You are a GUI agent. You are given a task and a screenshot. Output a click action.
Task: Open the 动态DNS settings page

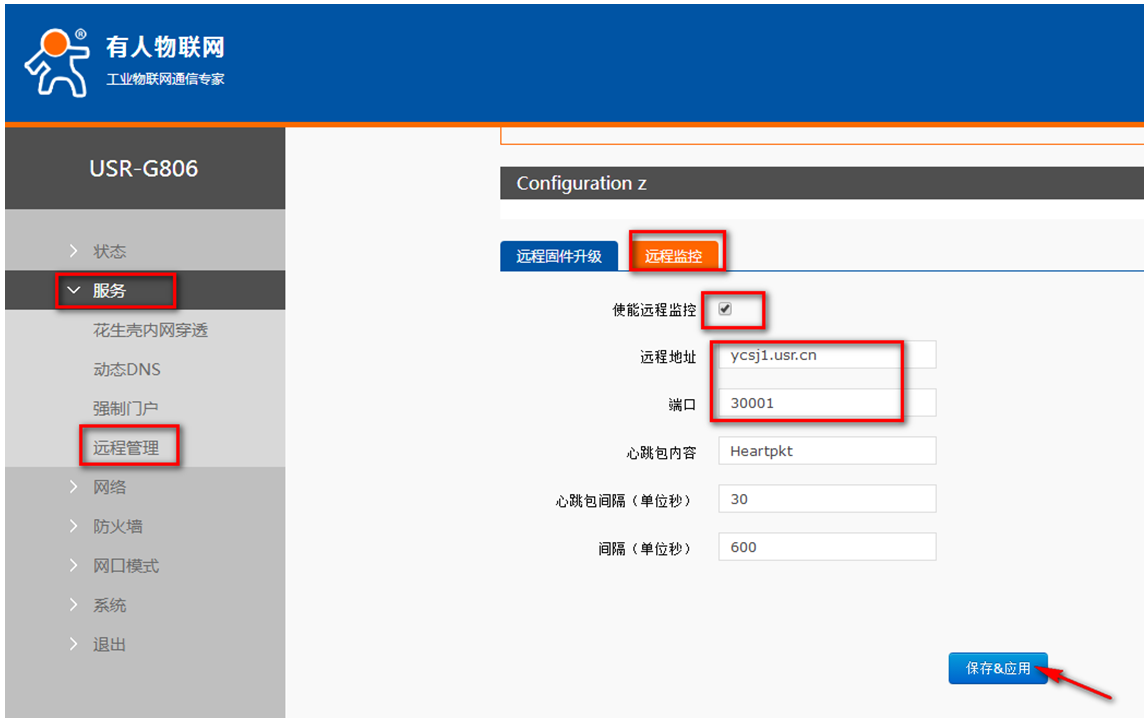tap(126, 369)
